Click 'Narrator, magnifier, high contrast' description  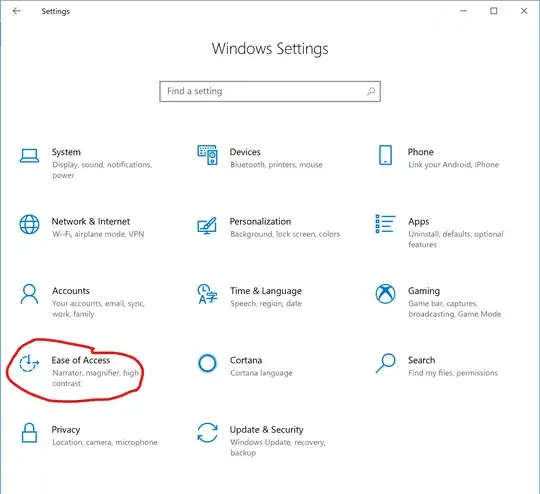click(x=95, y=378)
